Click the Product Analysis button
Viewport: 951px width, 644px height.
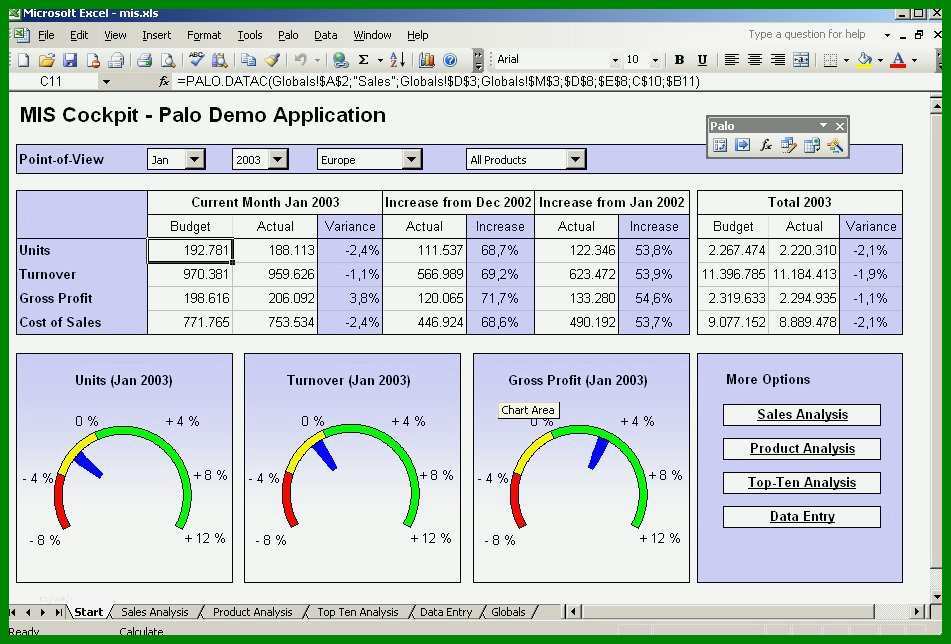tap(802, 449)
